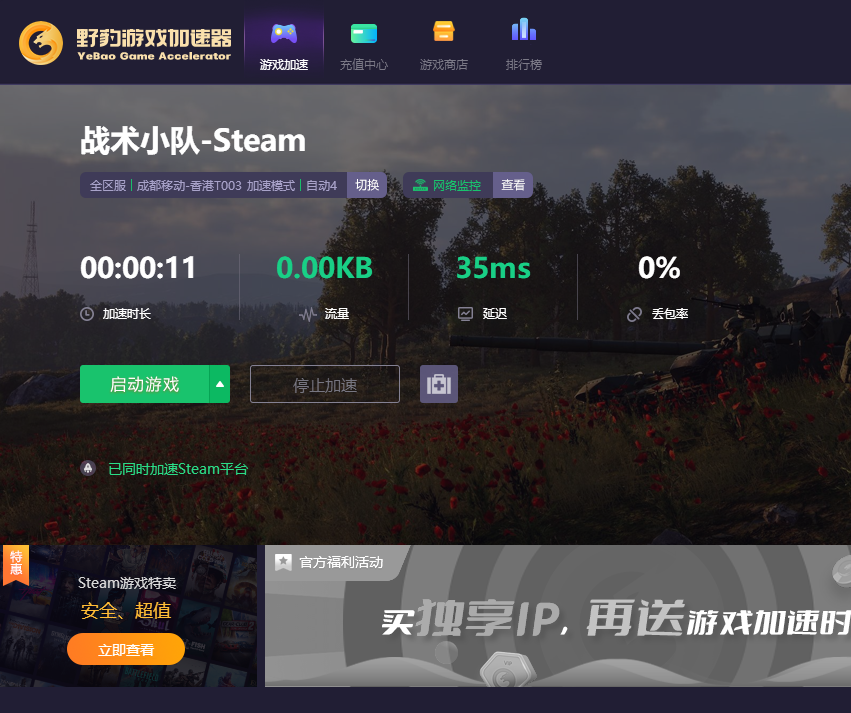
Task: Click the clock icon beside 加速时长
Action: [87, 314]
